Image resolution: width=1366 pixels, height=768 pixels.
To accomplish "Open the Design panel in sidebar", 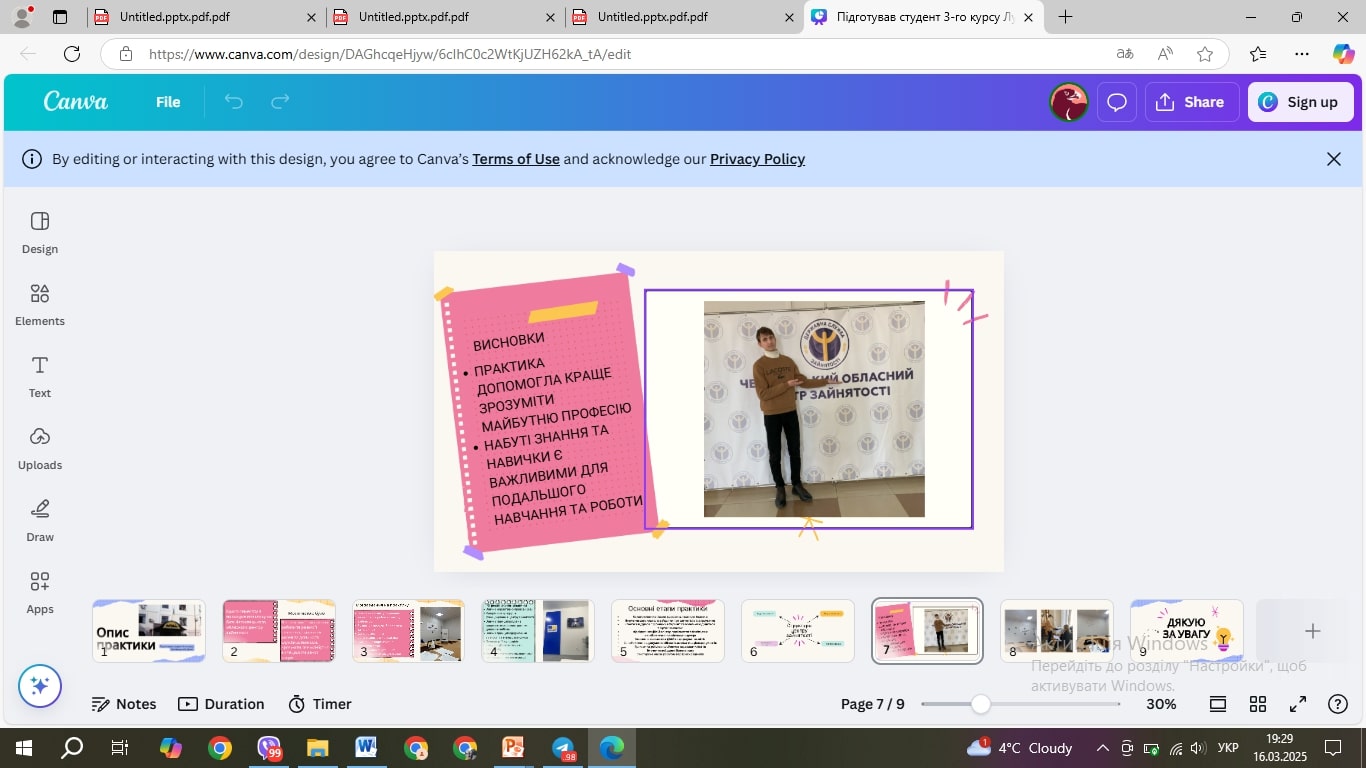I will (40, 233).
